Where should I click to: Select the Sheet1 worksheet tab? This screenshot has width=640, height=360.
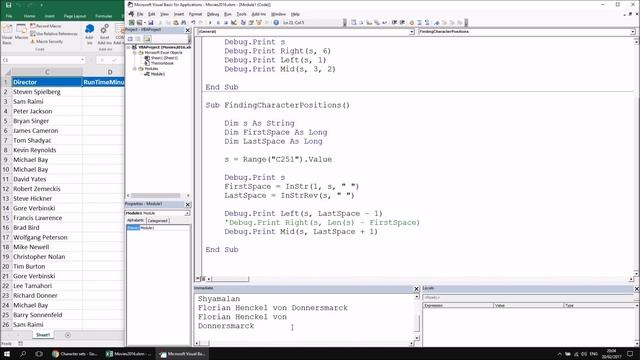pos(43,335)
